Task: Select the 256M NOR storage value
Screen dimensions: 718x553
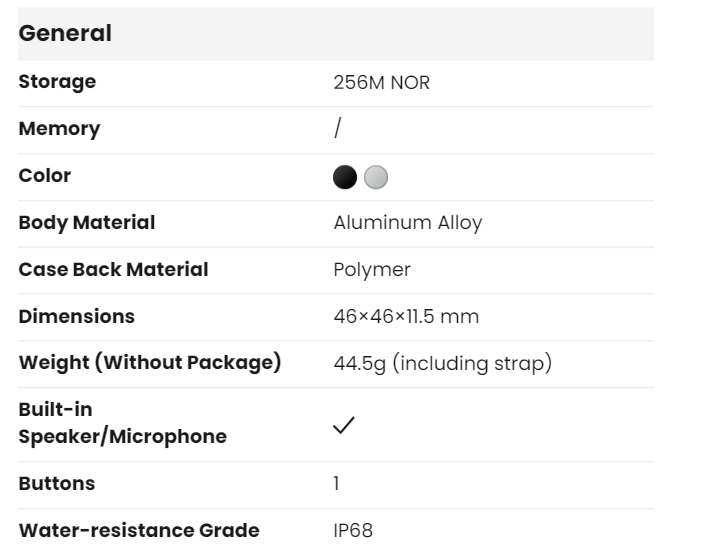Action: coord(382,83)
